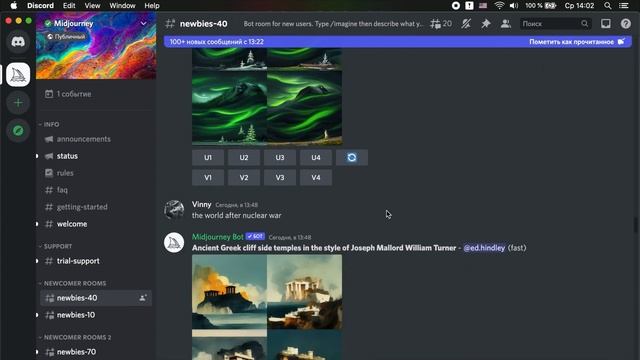Viewport: 640px width, 360px height.
Task: Click the 1 событие events row
Action: pos(96,94)
